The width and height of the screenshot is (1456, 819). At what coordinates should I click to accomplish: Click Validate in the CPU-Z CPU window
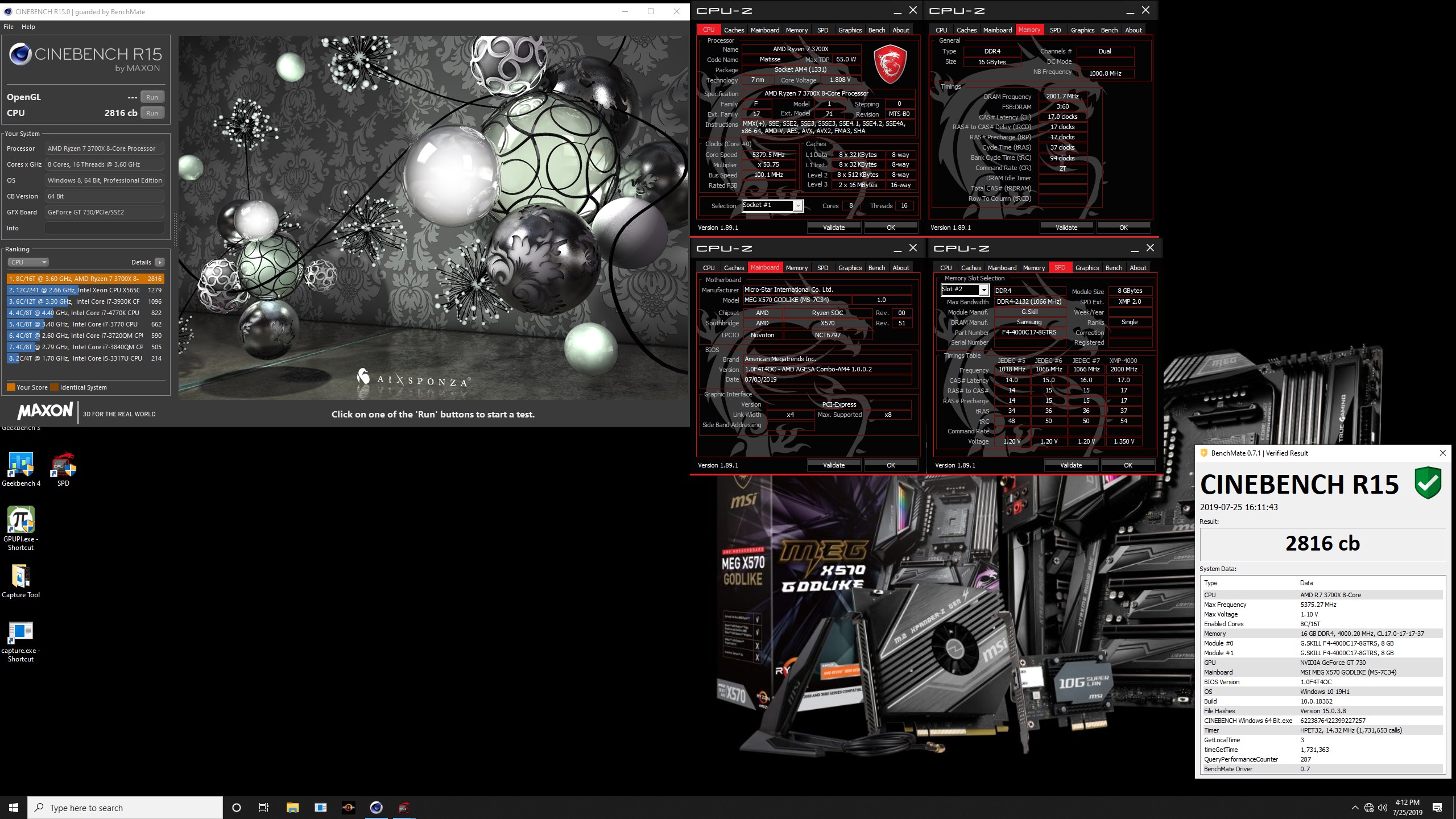(x=834, y=227)
